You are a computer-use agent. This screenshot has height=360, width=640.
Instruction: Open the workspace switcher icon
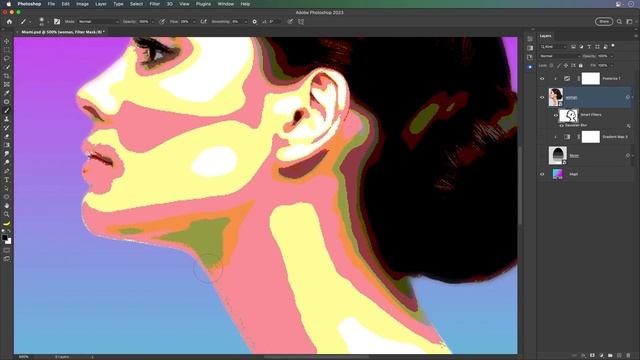click(629, 22)
